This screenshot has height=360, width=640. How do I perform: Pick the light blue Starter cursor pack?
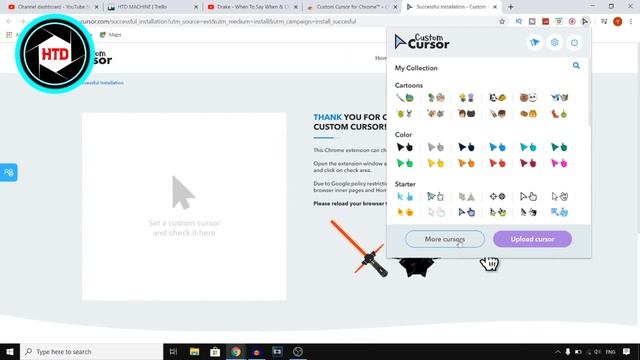[x=404, y=197]
